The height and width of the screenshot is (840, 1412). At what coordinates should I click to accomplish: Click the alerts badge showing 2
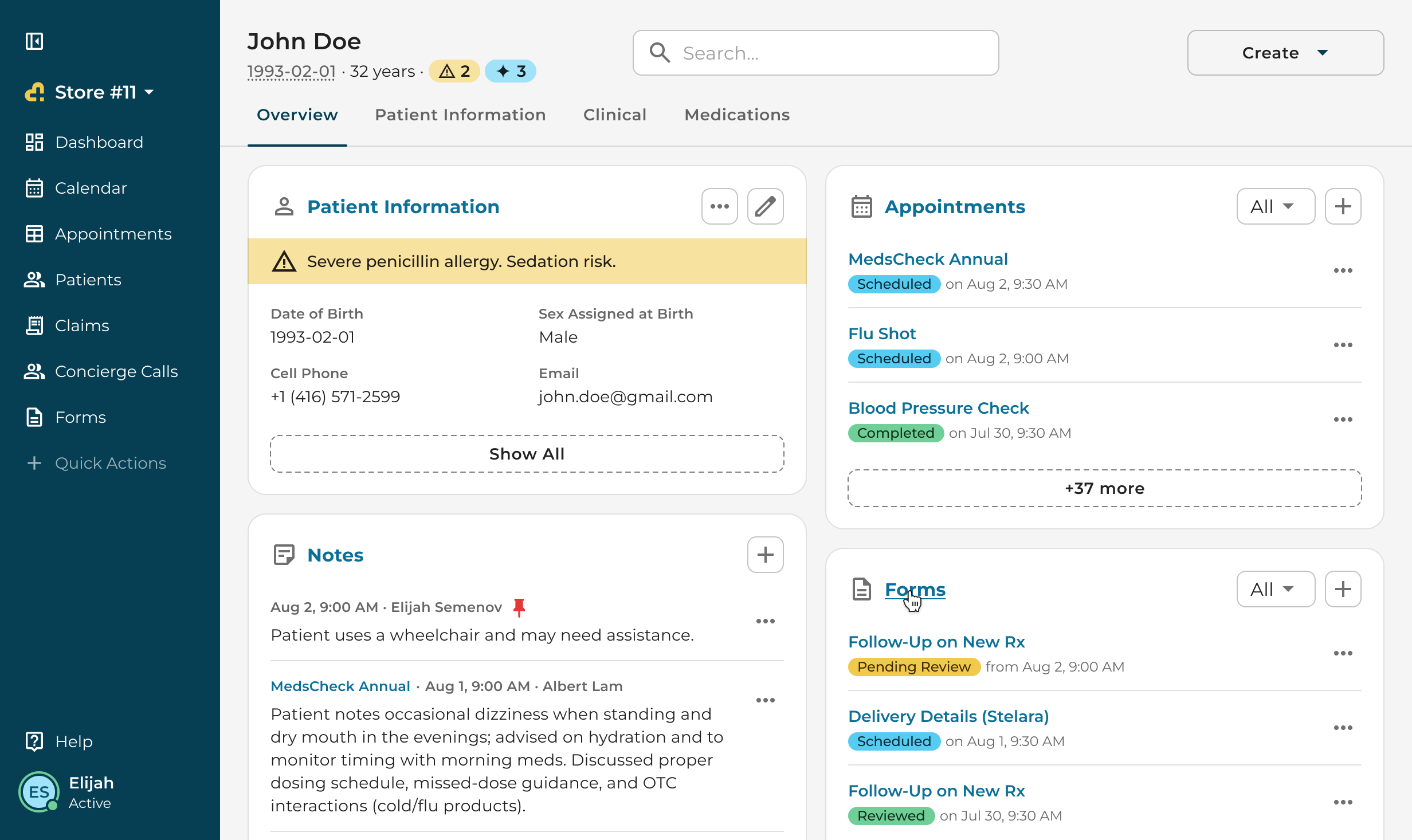454,71
